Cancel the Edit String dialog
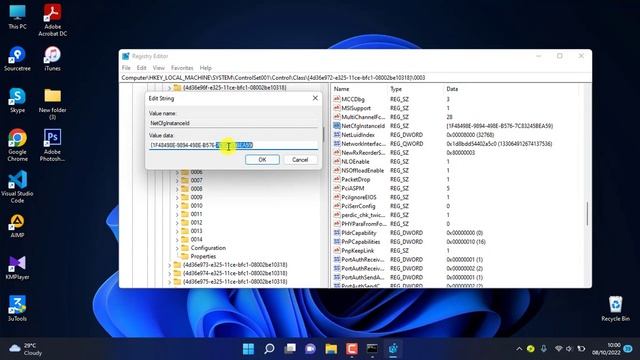Image resolution: width=640 pixels, height=360 pixels. pyautogui.click(x=300, y=160)
